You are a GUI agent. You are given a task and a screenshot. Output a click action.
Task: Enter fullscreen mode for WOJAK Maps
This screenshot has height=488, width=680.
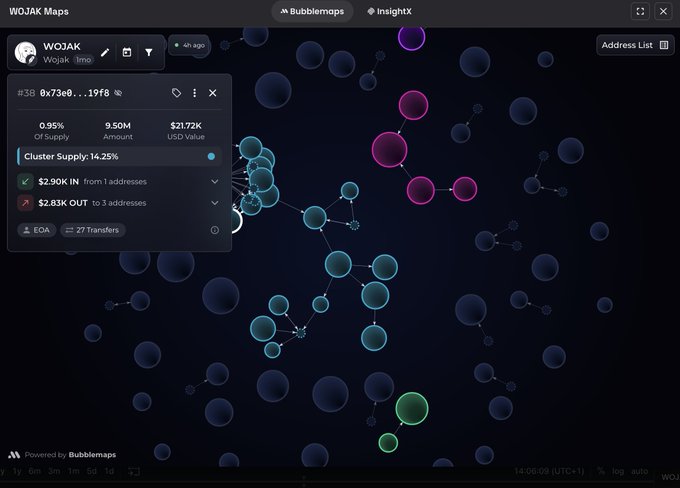pos(640,12)
